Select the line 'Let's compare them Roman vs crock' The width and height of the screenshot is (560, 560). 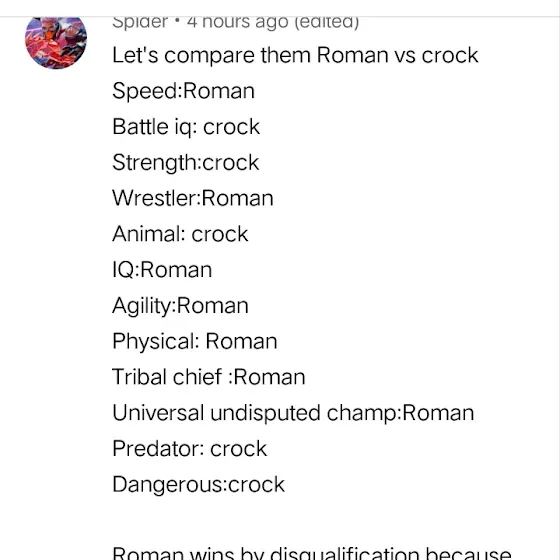[x=295, y=56]
